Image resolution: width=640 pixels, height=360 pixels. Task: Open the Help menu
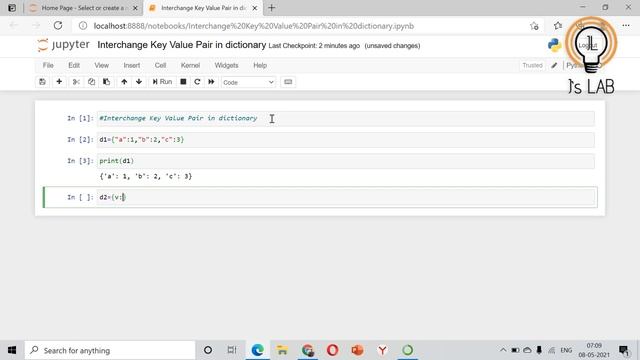[x=260, y=65]
